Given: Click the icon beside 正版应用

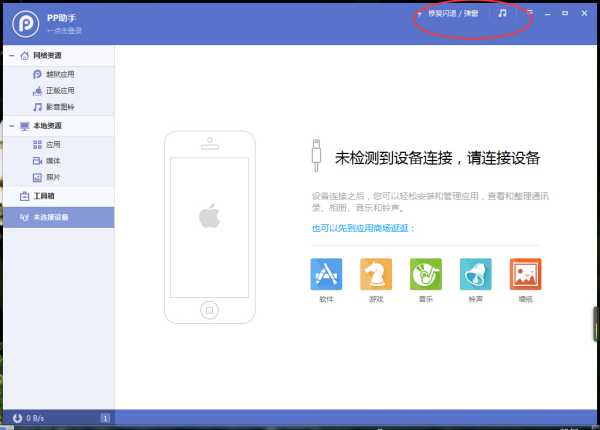Looking at the screenshot, I should coord(37,91).
